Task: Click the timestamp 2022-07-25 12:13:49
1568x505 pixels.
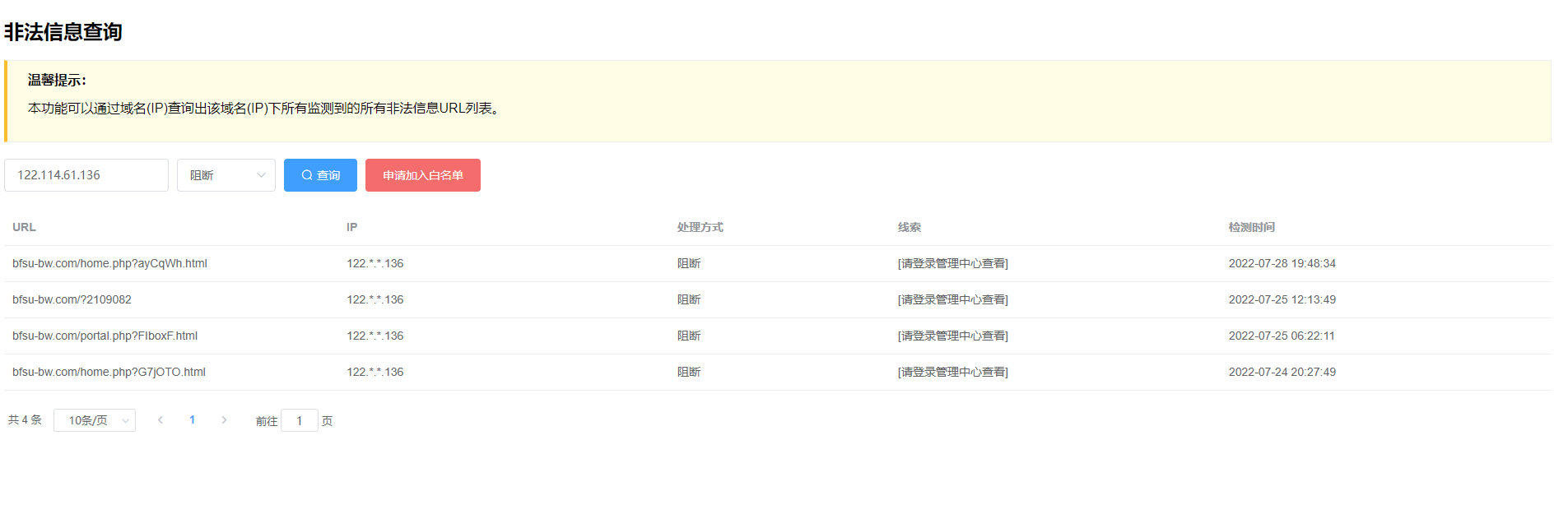Action: (1282, 300)
